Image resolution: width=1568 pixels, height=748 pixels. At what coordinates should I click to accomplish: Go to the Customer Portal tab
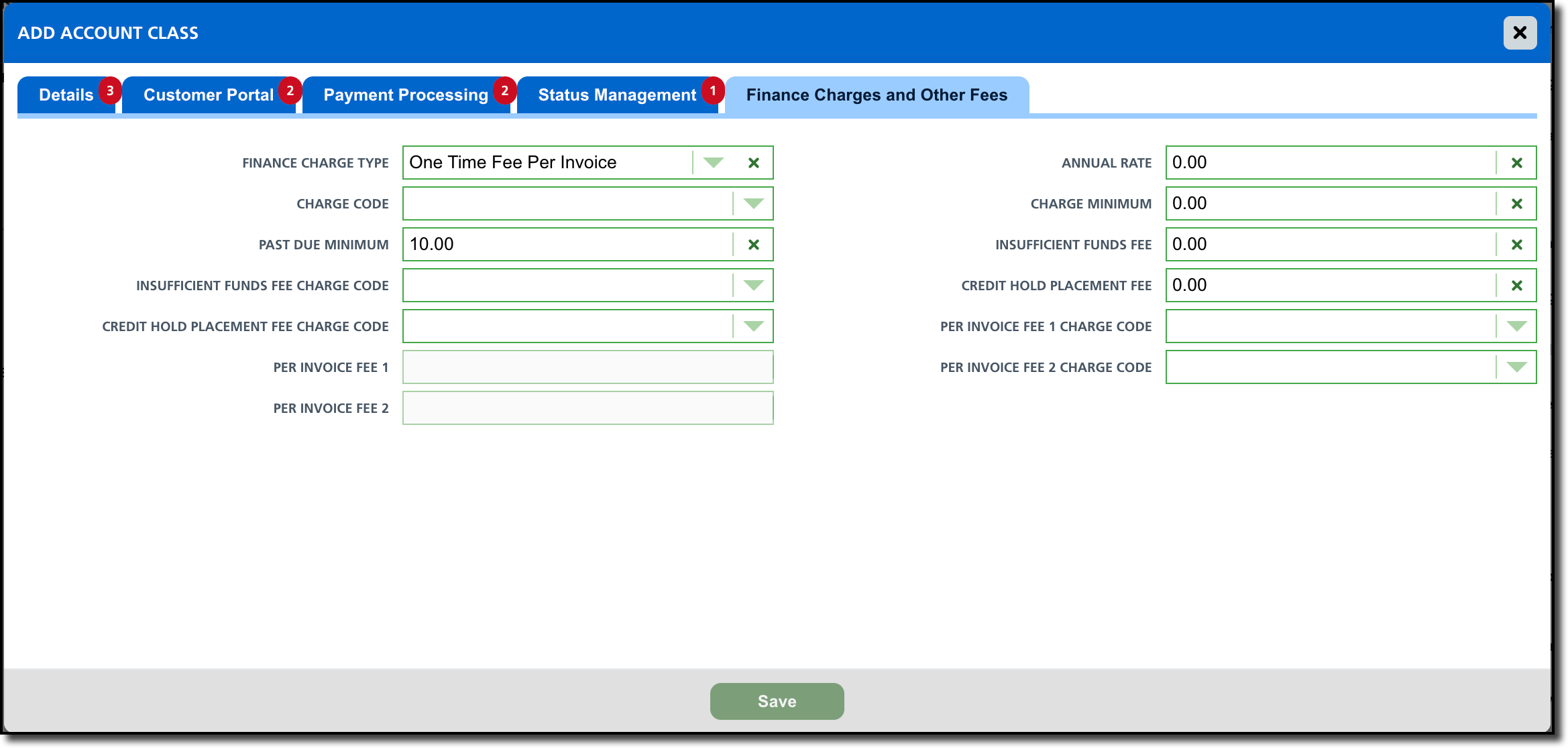208,95
